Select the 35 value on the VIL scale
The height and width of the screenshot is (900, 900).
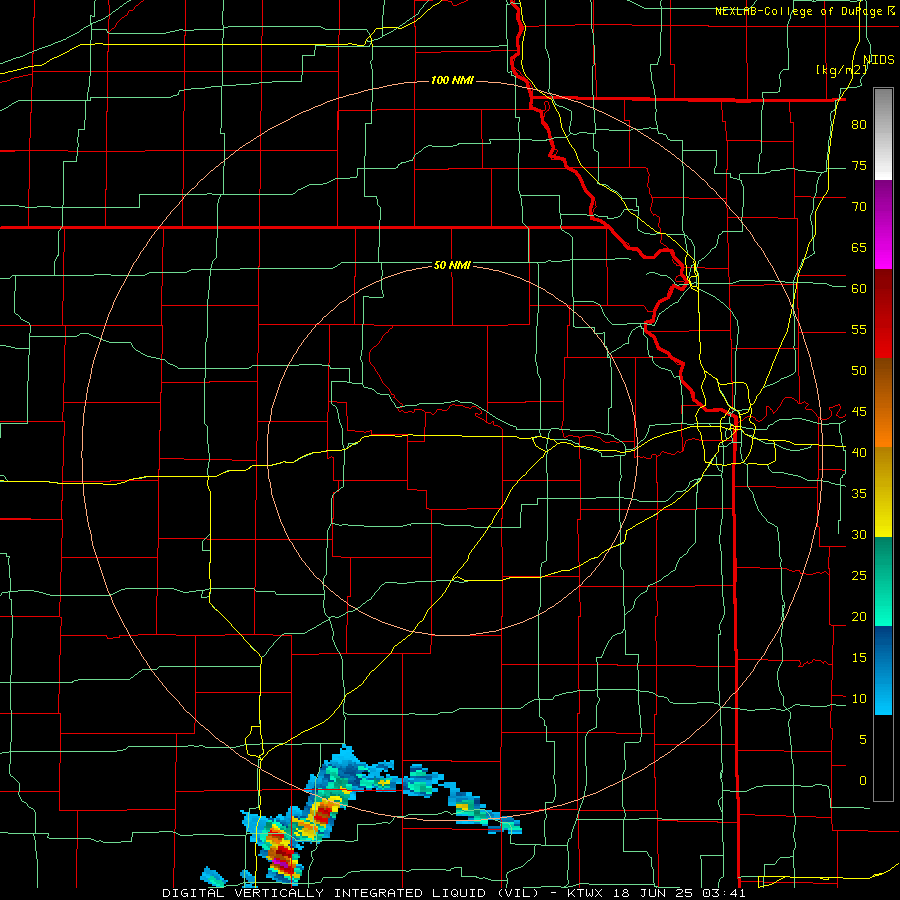click(859, 494)
